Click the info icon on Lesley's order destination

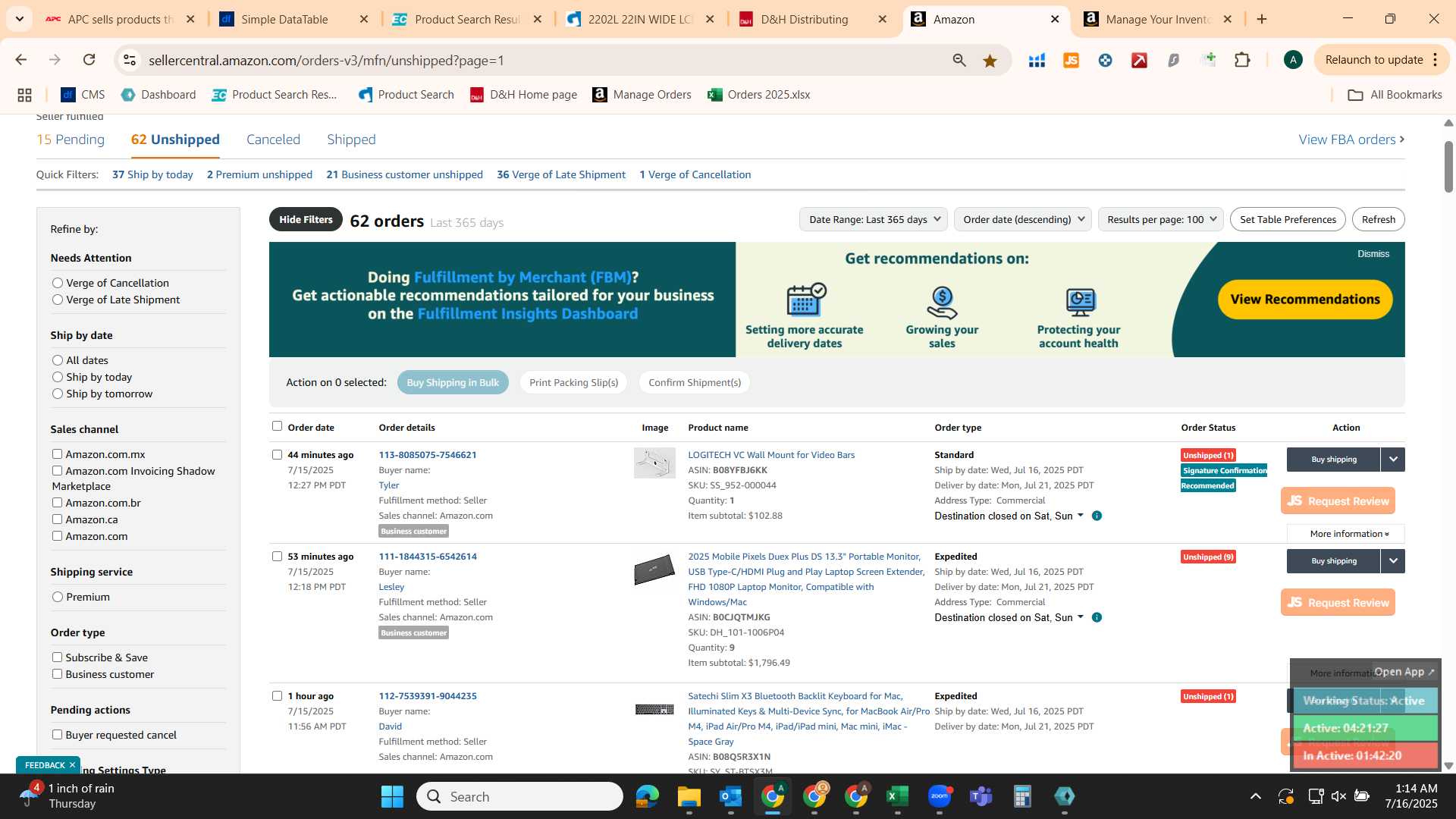point(1097,617)
